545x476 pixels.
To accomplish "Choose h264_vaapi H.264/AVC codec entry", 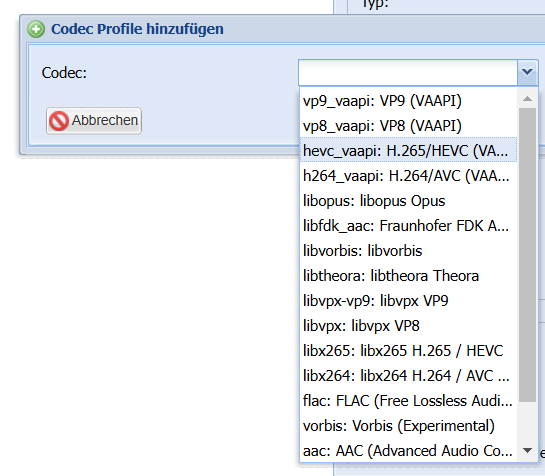I will (408, 176).
